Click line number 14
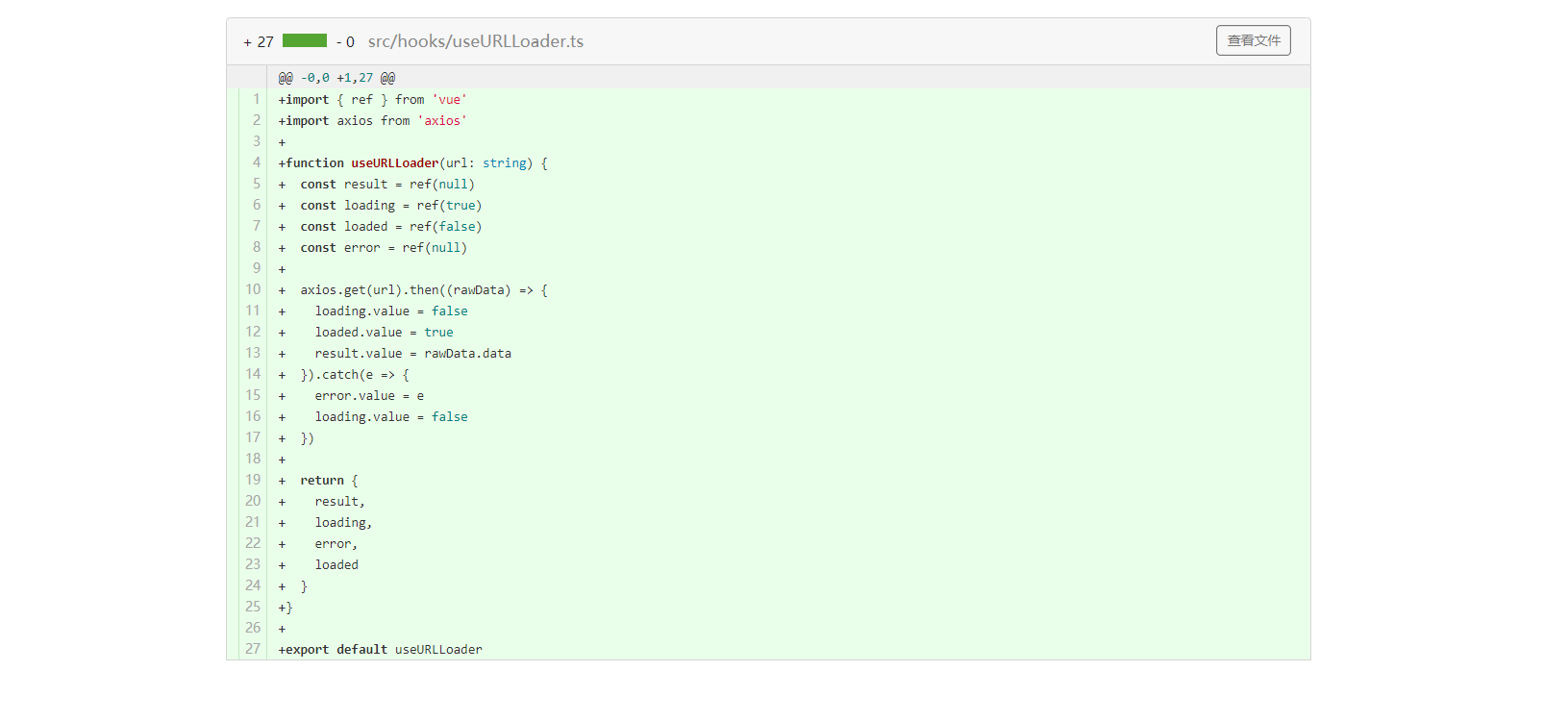Viewport: 1568px width, 721px height. click(253, 374)
